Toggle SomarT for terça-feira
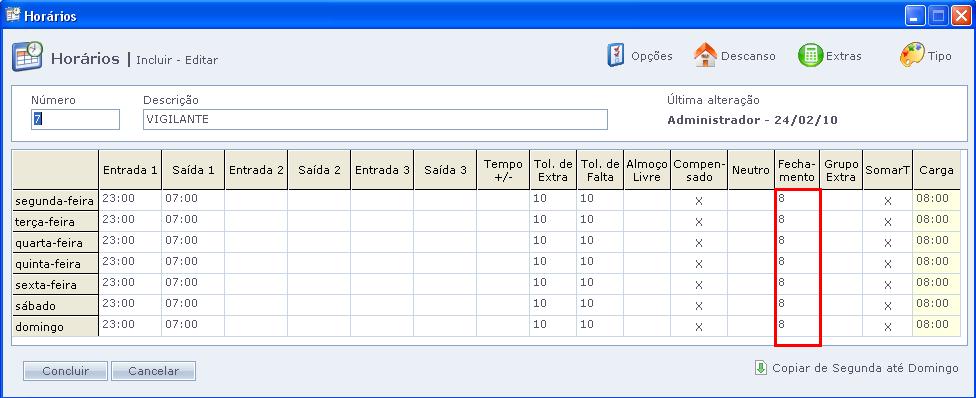 click(888, 222)
